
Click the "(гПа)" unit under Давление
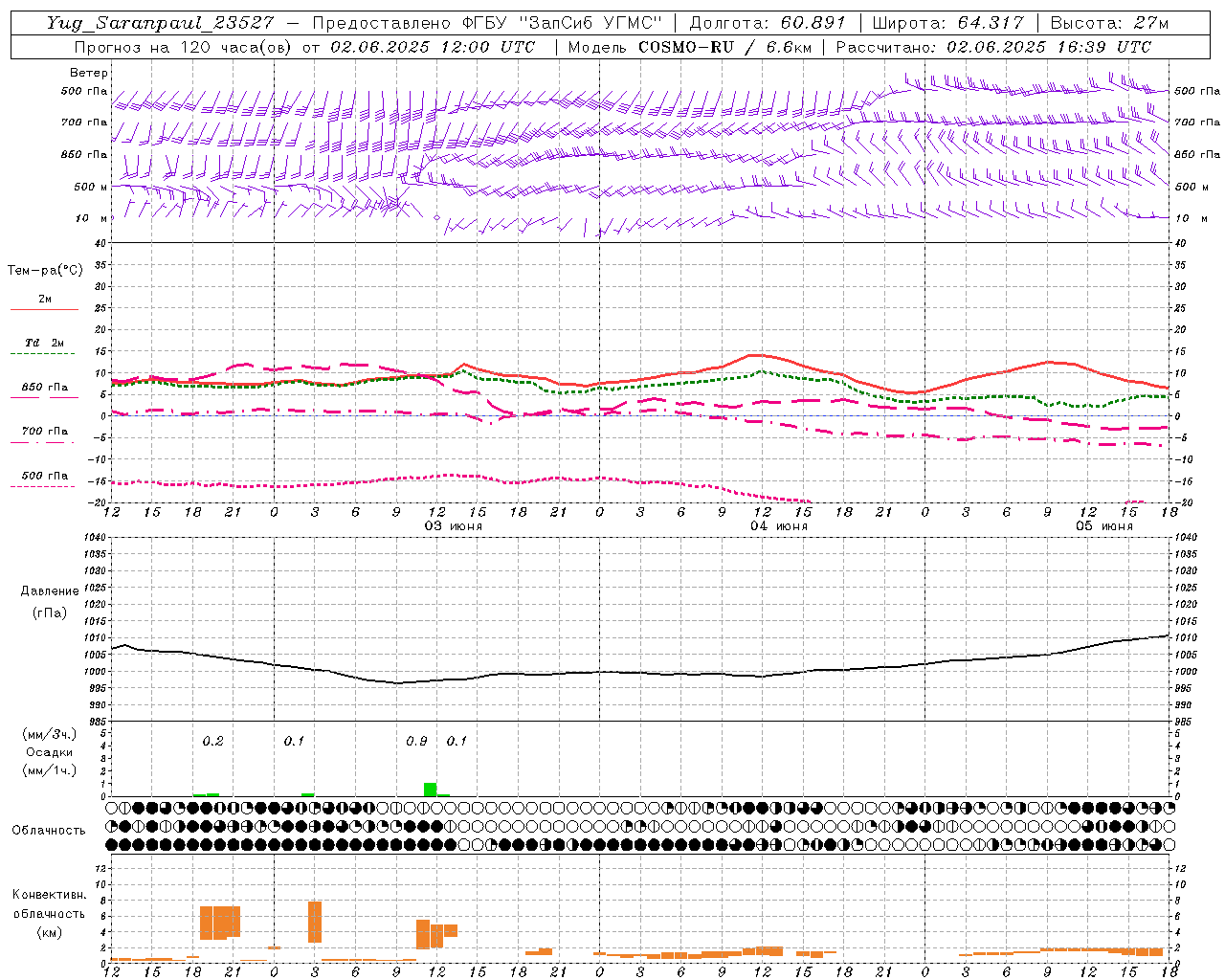click(x=50, y=612)
